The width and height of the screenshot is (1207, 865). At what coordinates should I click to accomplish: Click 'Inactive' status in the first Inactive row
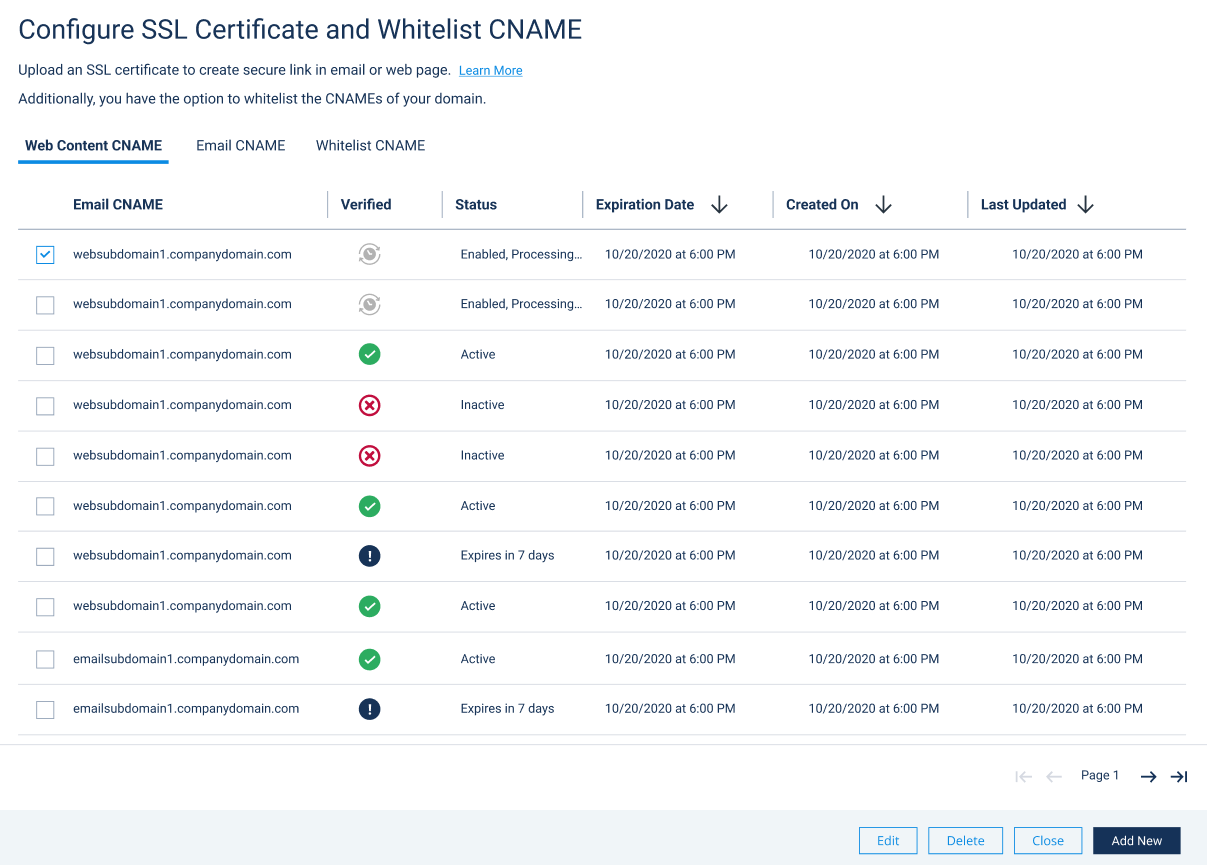click(482, 405)
